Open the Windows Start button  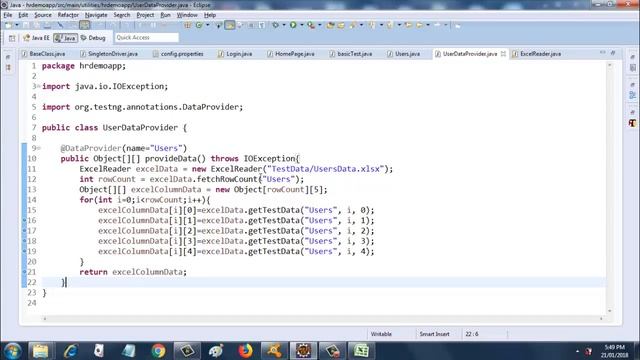point(12,351)
